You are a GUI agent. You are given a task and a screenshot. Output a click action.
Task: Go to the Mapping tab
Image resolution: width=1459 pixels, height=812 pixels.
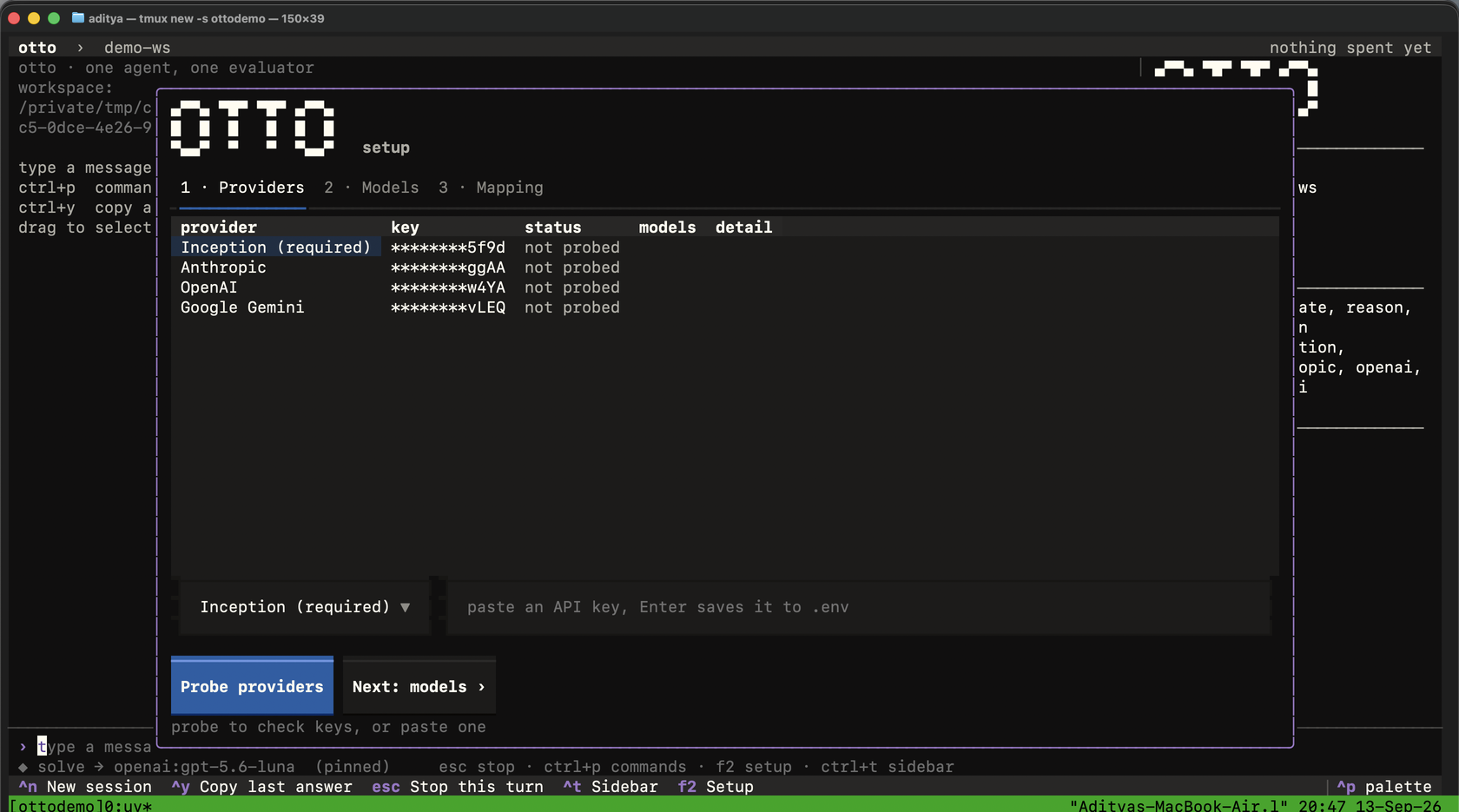pyautogui.click(x=491, y=188)
